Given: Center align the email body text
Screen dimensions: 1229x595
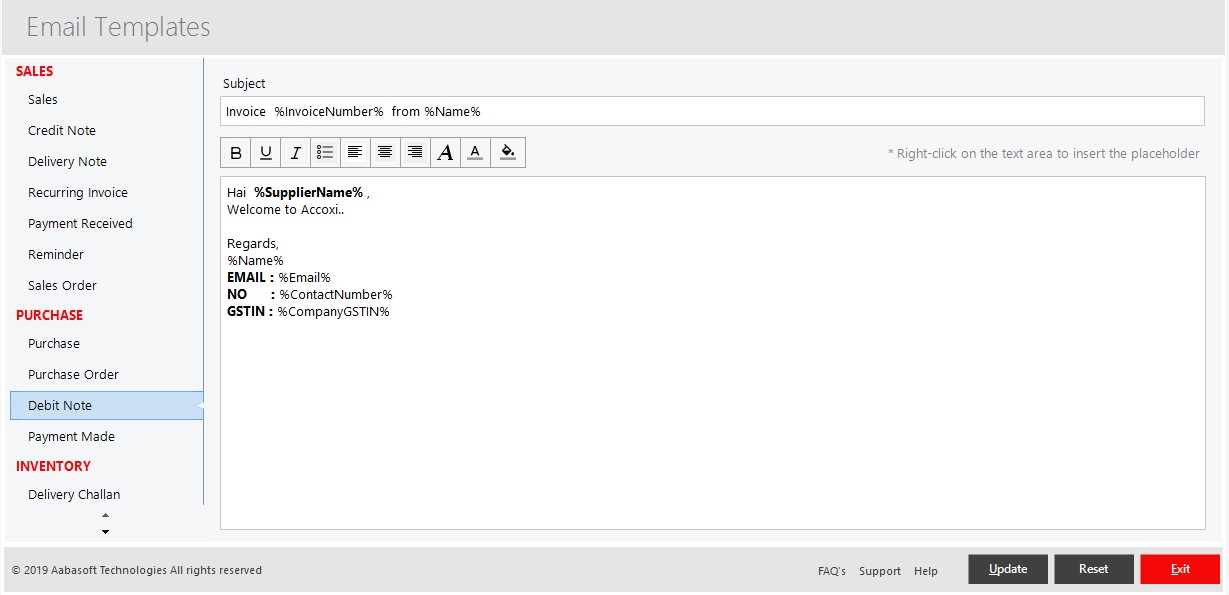Looking at the screenshot, I should click(x=385, y=152).
